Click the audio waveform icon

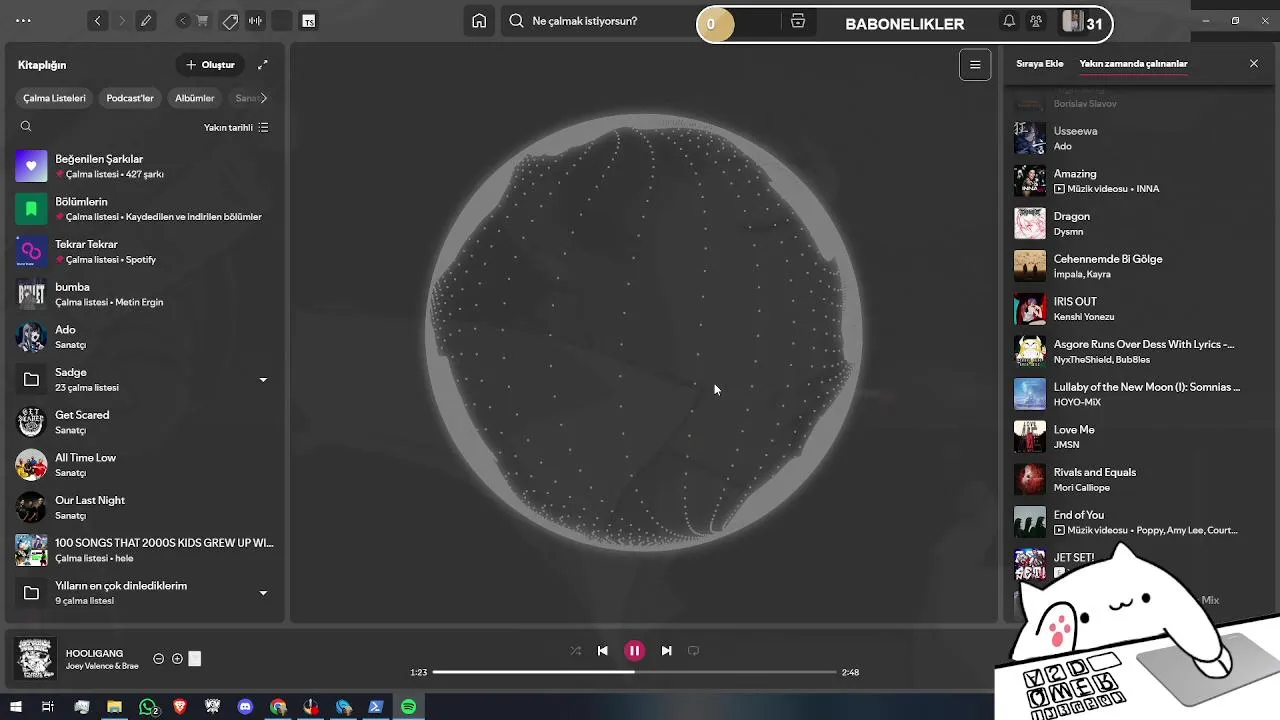[x=256, y=21]
